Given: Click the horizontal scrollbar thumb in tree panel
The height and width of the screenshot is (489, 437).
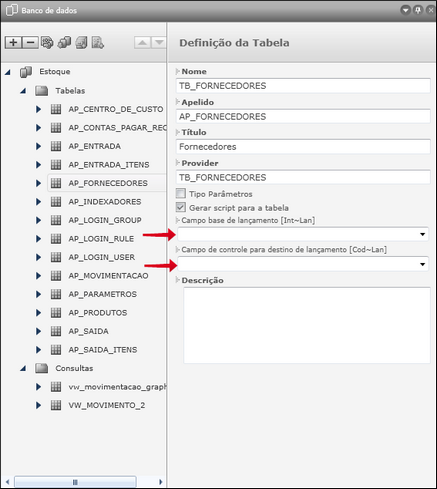Looking at the screenshot, I should coord(75,482).
